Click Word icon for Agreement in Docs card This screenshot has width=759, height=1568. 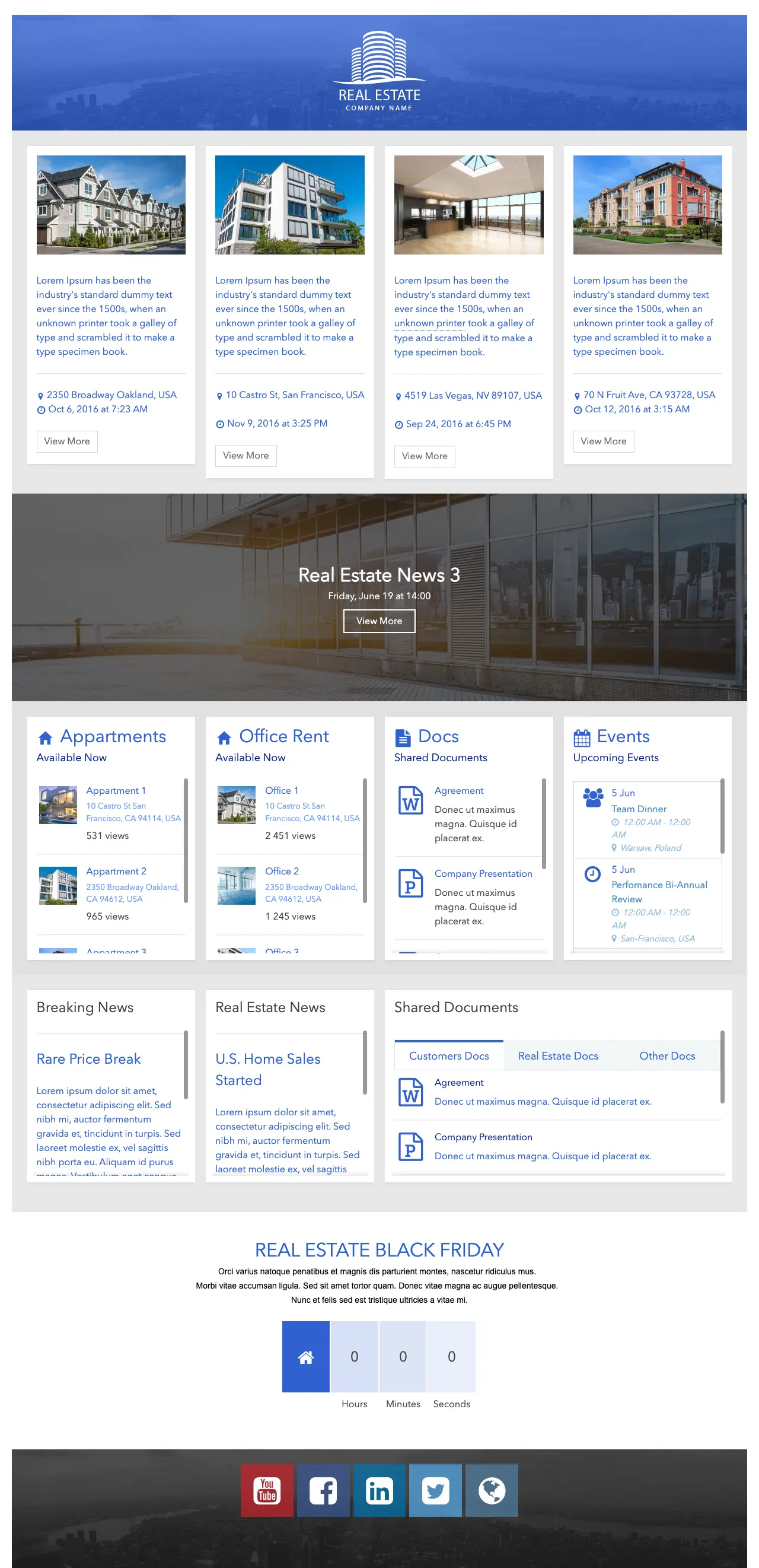click(x=410, y=800)
